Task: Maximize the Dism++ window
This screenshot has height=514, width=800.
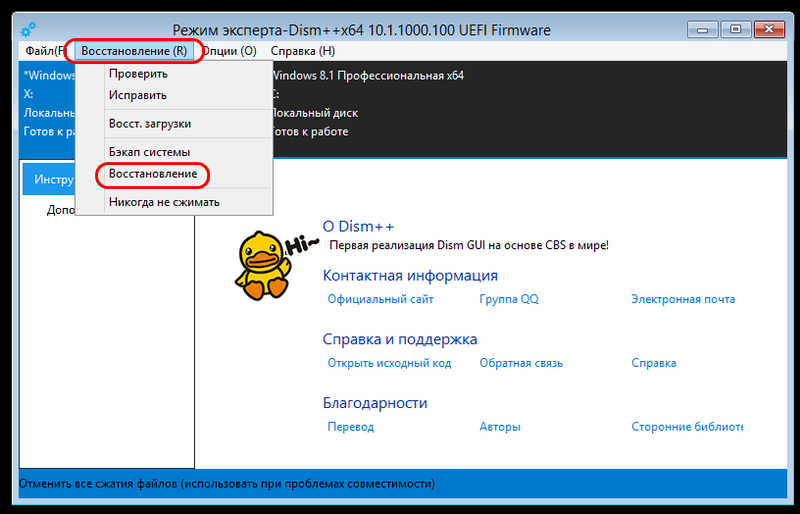Action: tap(735, 30)
